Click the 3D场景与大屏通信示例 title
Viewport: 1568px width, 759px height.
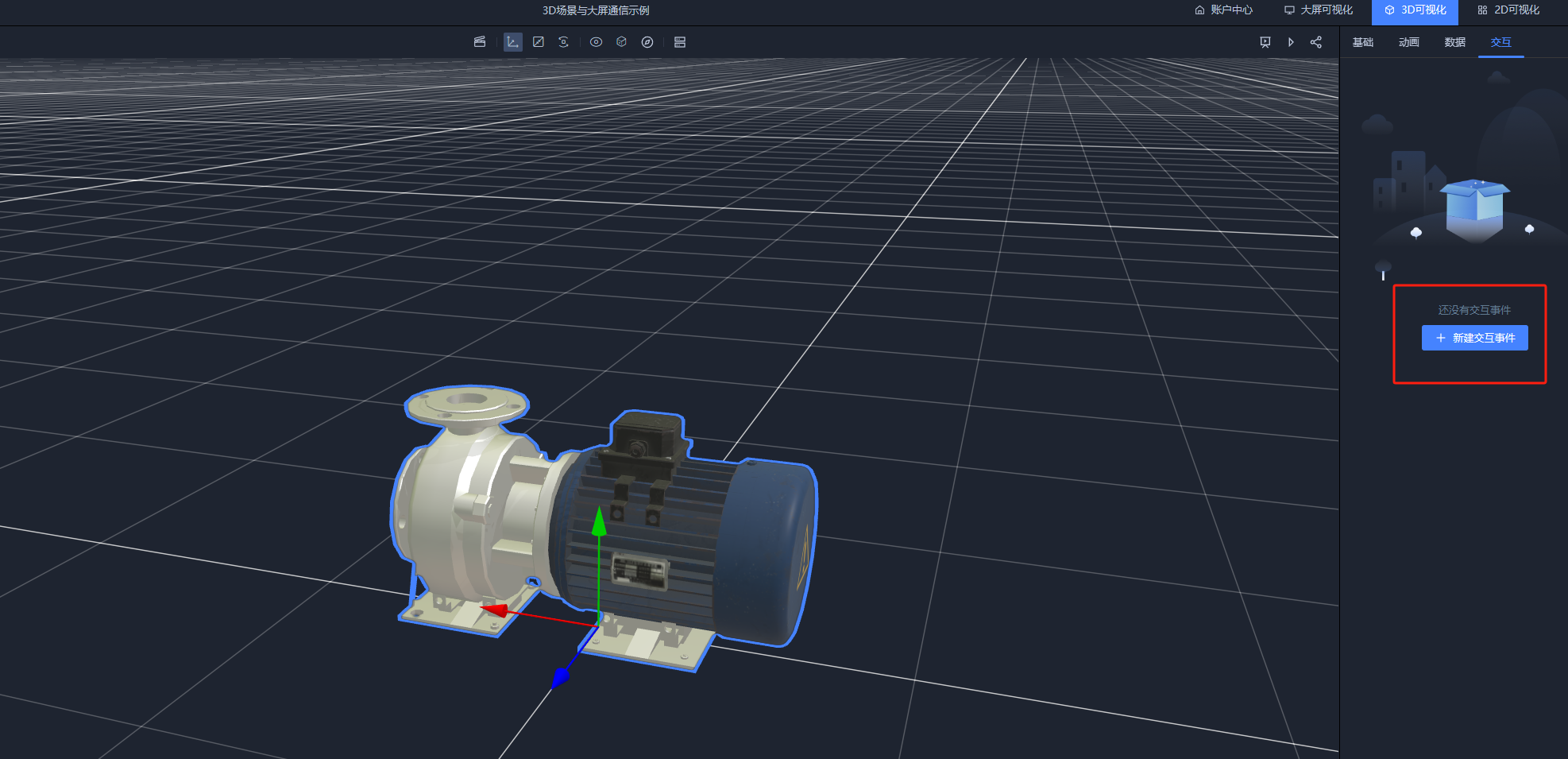tap(596, 10)
